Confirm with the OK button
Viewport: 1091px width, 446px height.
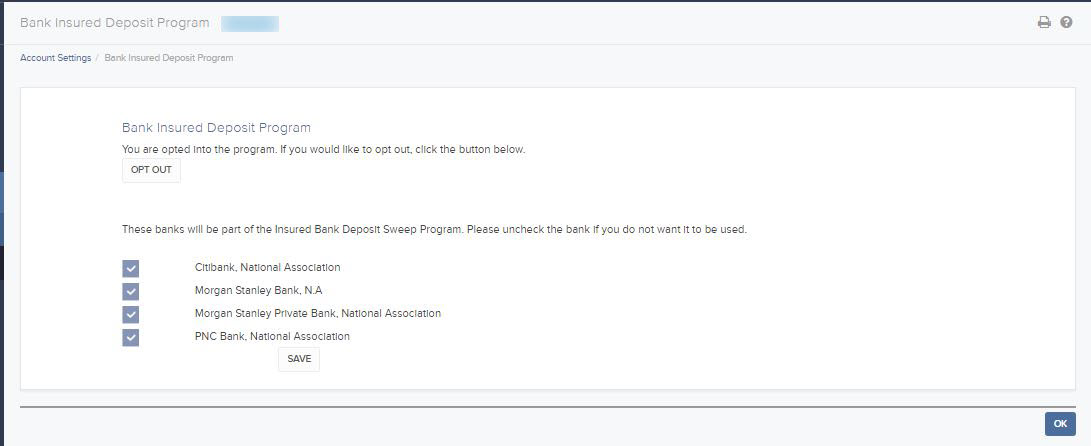coord(1060,424)
